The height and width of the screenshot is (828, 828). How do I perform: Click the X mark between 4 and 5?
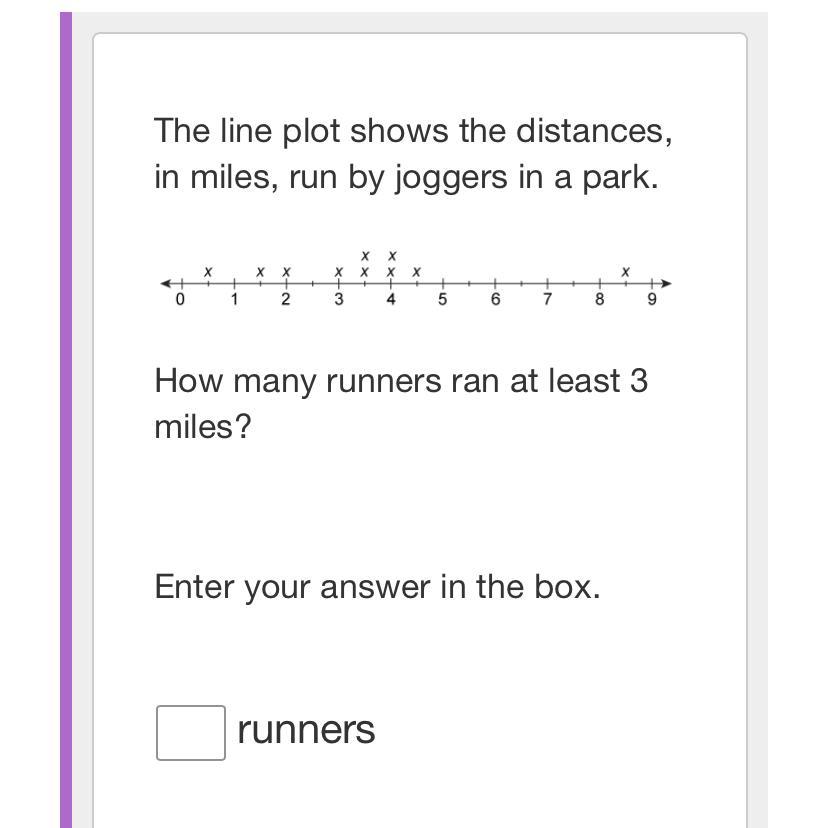[417, 272]
